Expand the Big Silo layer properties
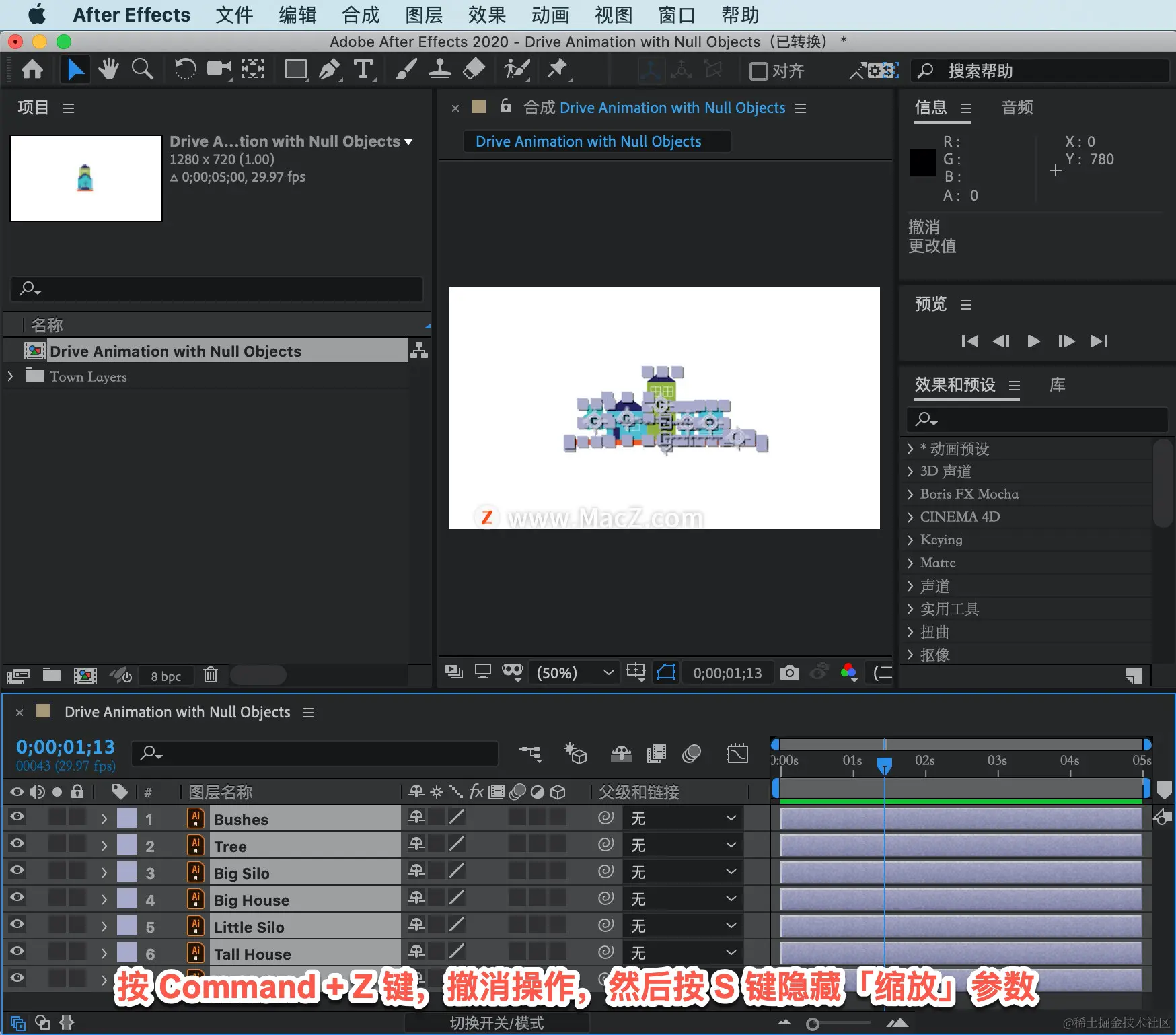This screenshot has width=1176, height=1035. [x=104, y=873]
